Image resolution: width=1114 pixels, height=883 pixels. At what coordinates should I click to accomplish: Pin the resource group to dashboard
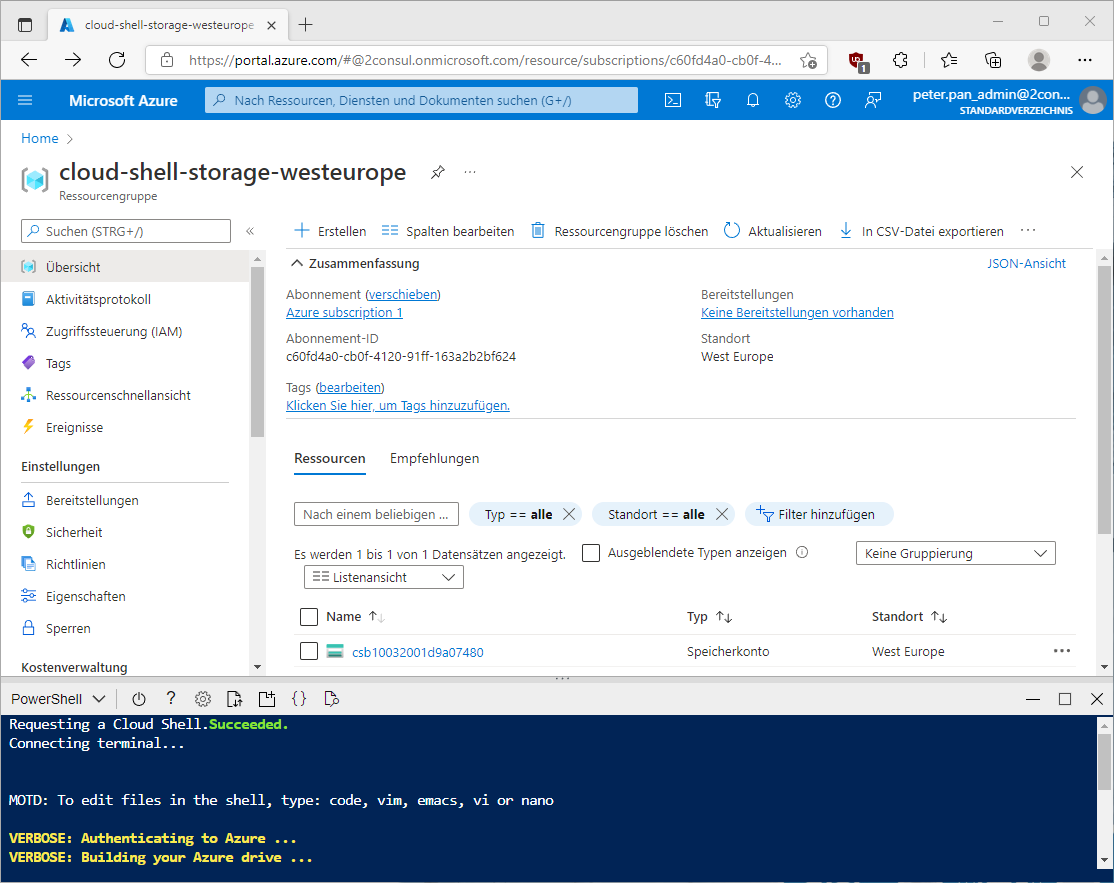(438, 172)
